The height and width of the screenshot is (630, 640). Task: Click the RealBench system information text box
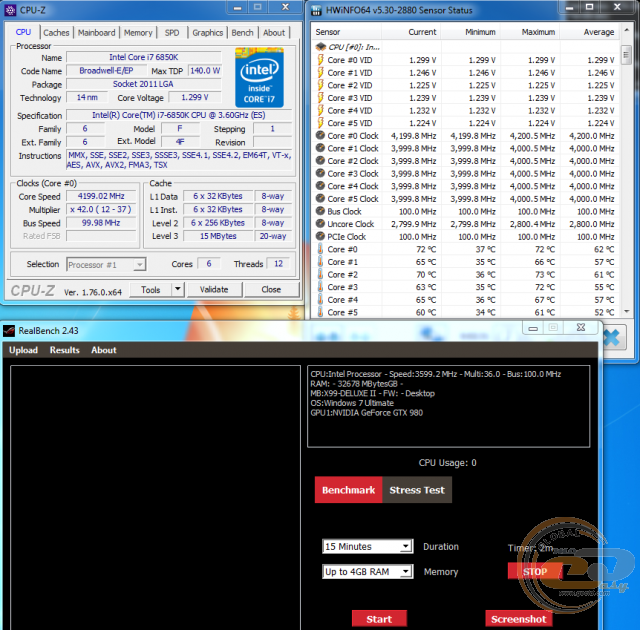[x=449, y=406]
